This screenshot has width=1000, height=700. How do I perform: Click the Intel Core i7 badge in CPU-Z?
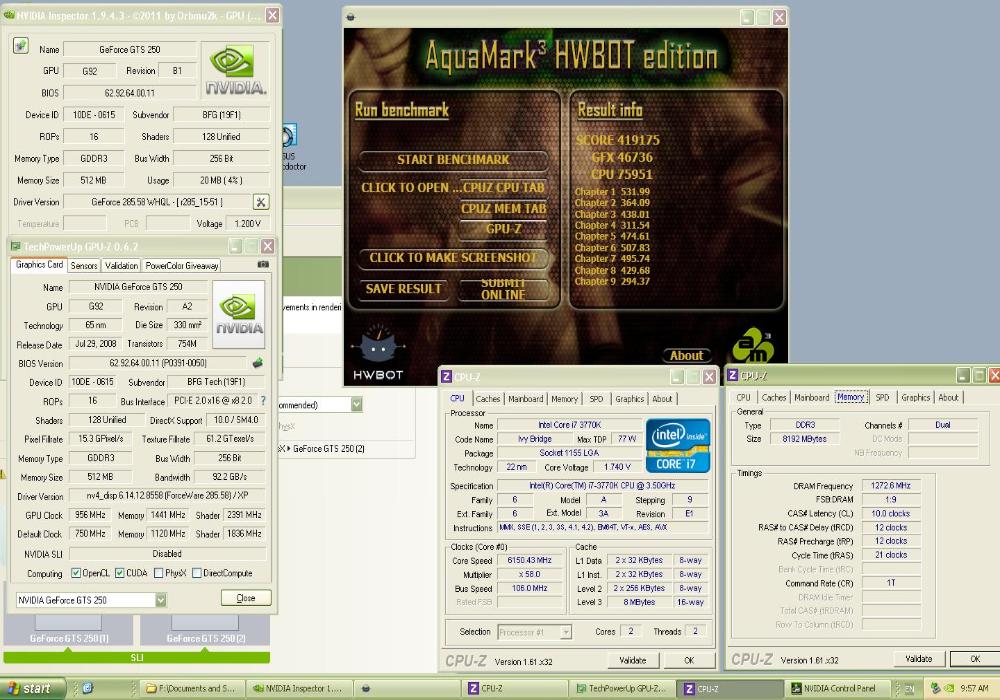pyautogui.click(x=677, y=445)
